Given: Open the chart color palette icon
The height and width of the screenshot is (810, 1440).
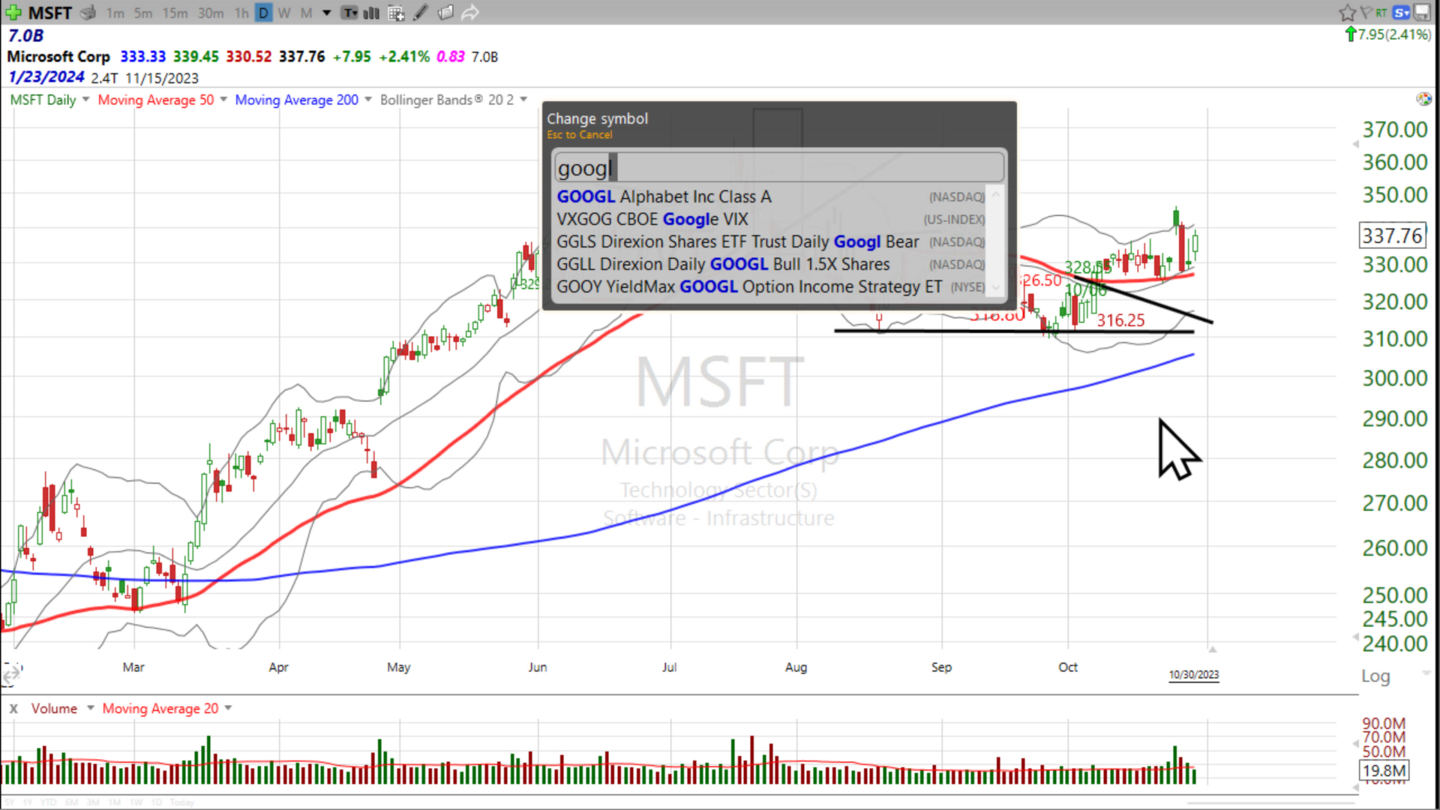Looking at the screenshot, I should pos(1423,99).
